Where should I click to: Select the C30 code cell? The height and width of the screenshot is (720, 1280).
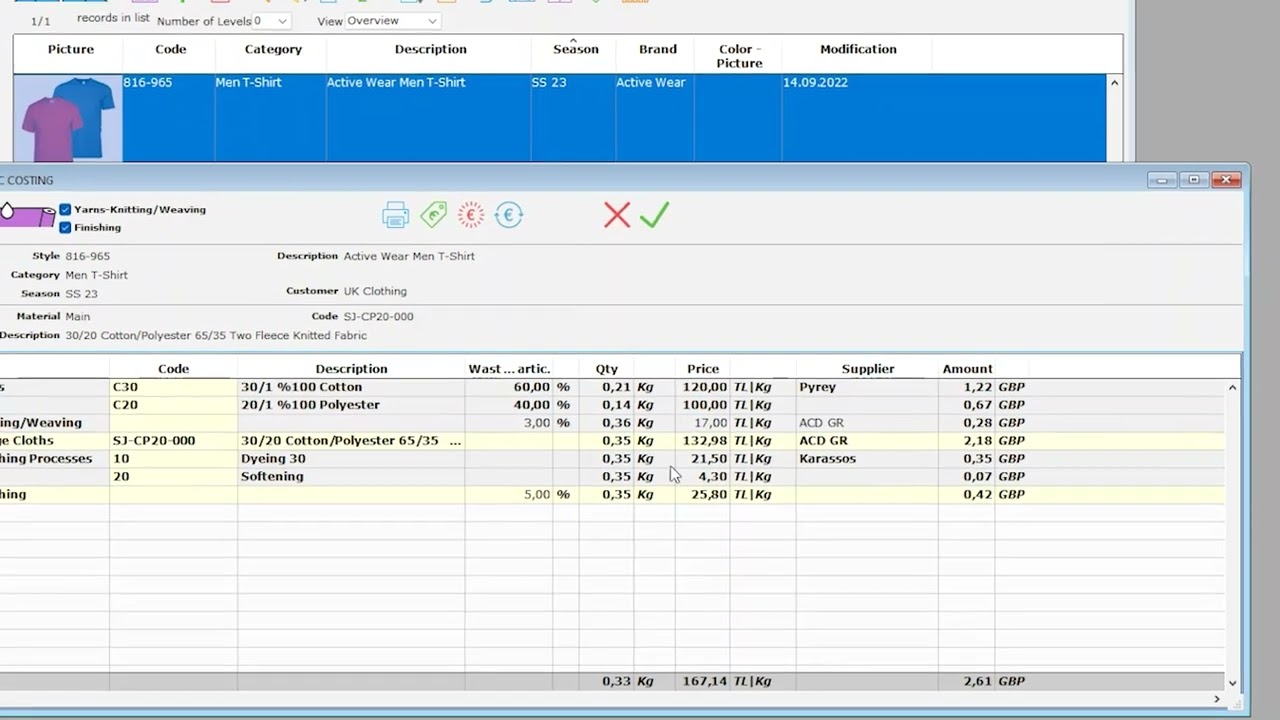pyautogui.click(x=173, y=387)
